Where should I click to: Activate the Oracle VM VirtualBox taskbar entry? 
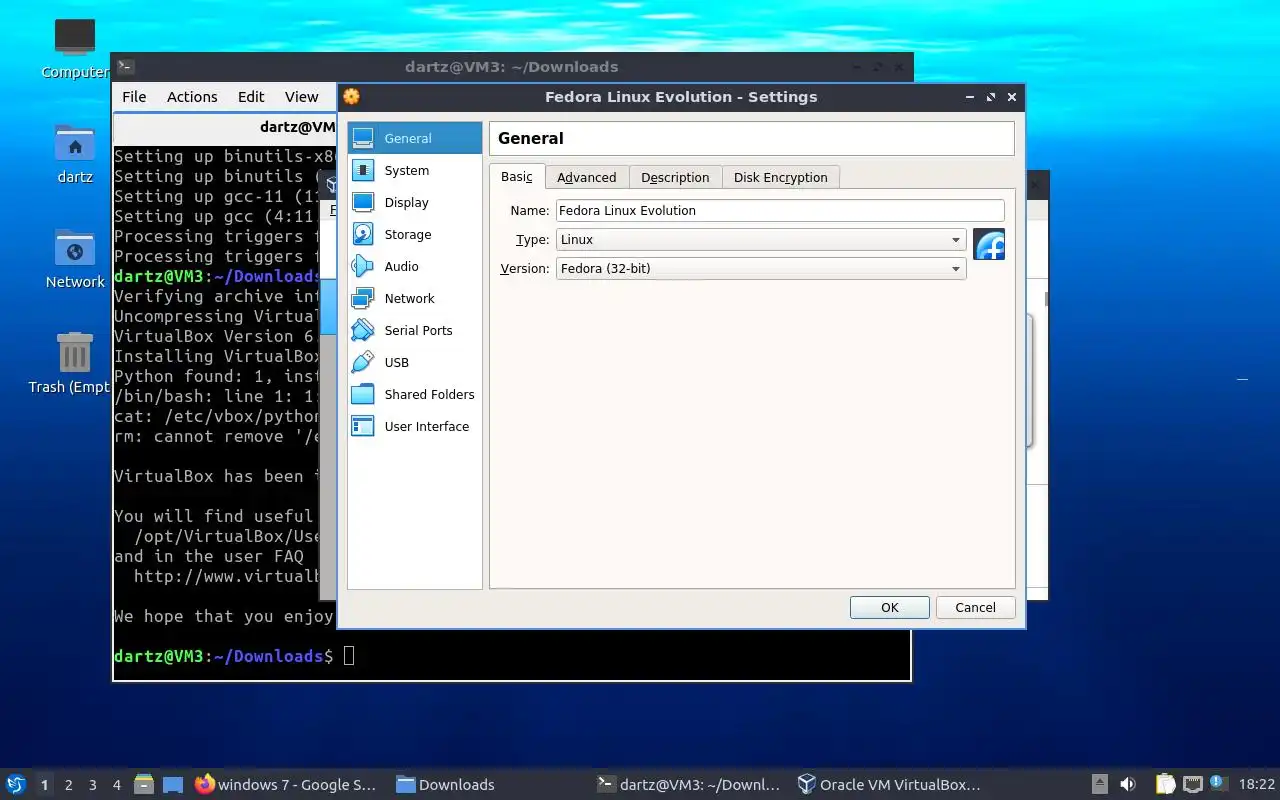point(889,785)
